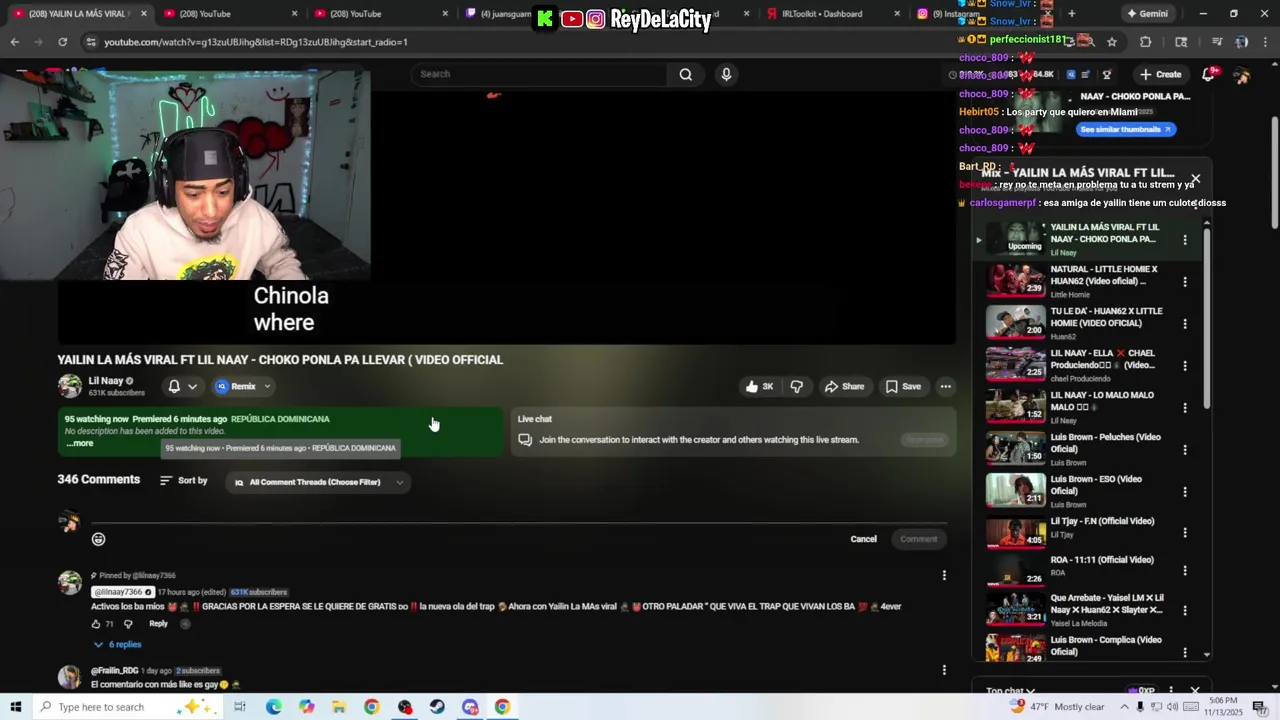Screen dimensions: 1280x720
Task: Close the Mix playlist panel
Action: coord(1195,179)
